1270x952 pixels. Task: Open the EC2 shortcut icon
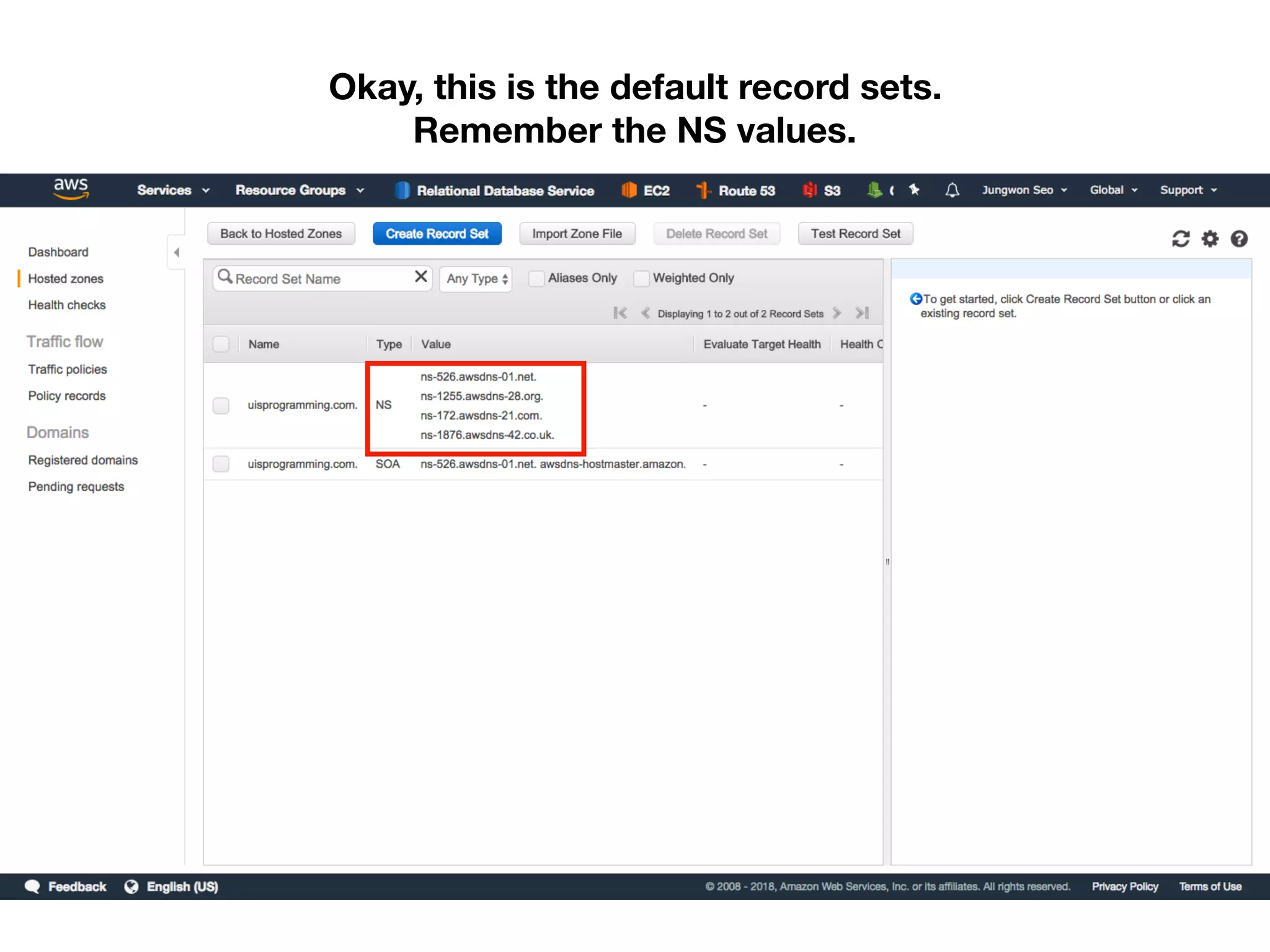629,190
